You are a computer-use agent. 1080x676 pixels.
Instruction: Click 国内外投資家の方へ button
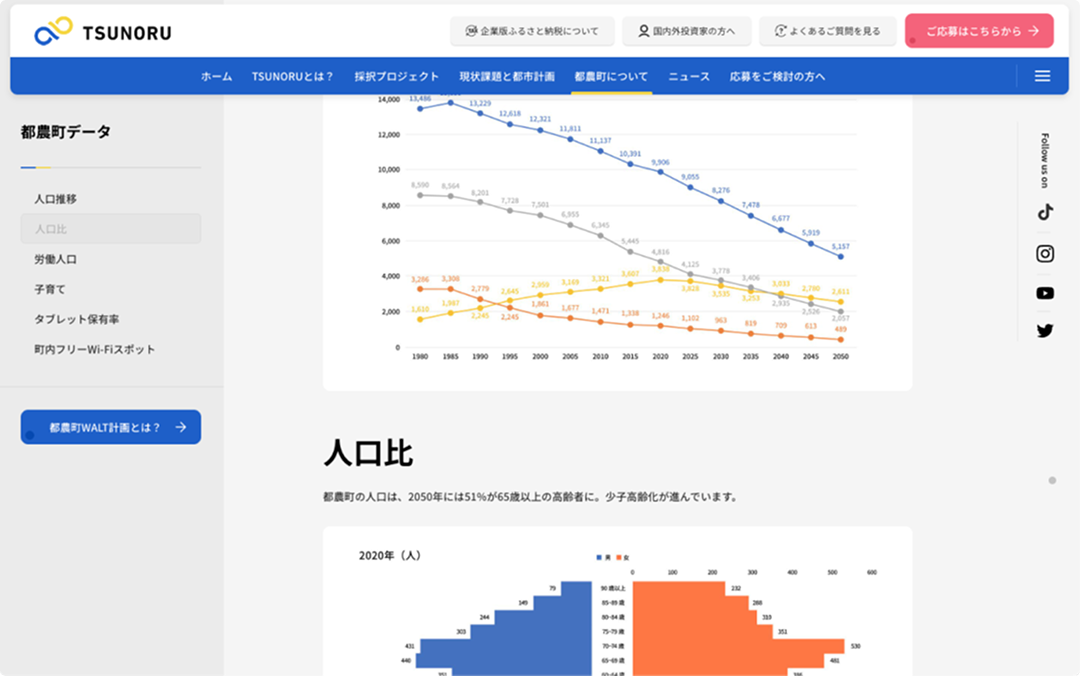[687, 31]
